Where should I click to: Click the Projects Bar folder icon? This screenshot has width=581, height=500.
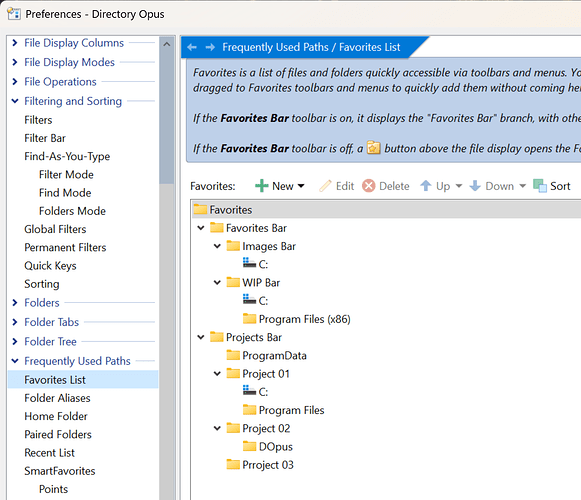[217, 337]
